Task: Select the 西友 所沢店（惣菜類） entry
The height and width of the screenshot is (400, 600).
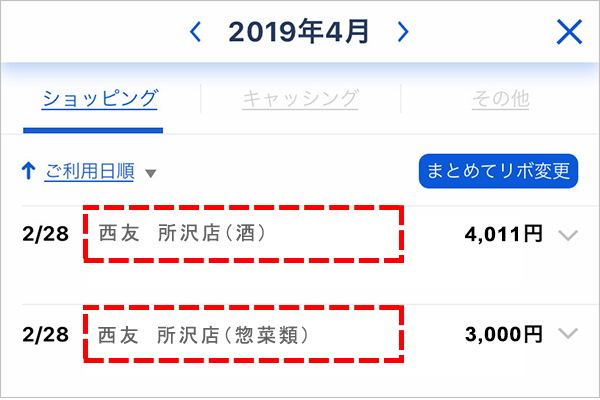Action: click(203, 335)
